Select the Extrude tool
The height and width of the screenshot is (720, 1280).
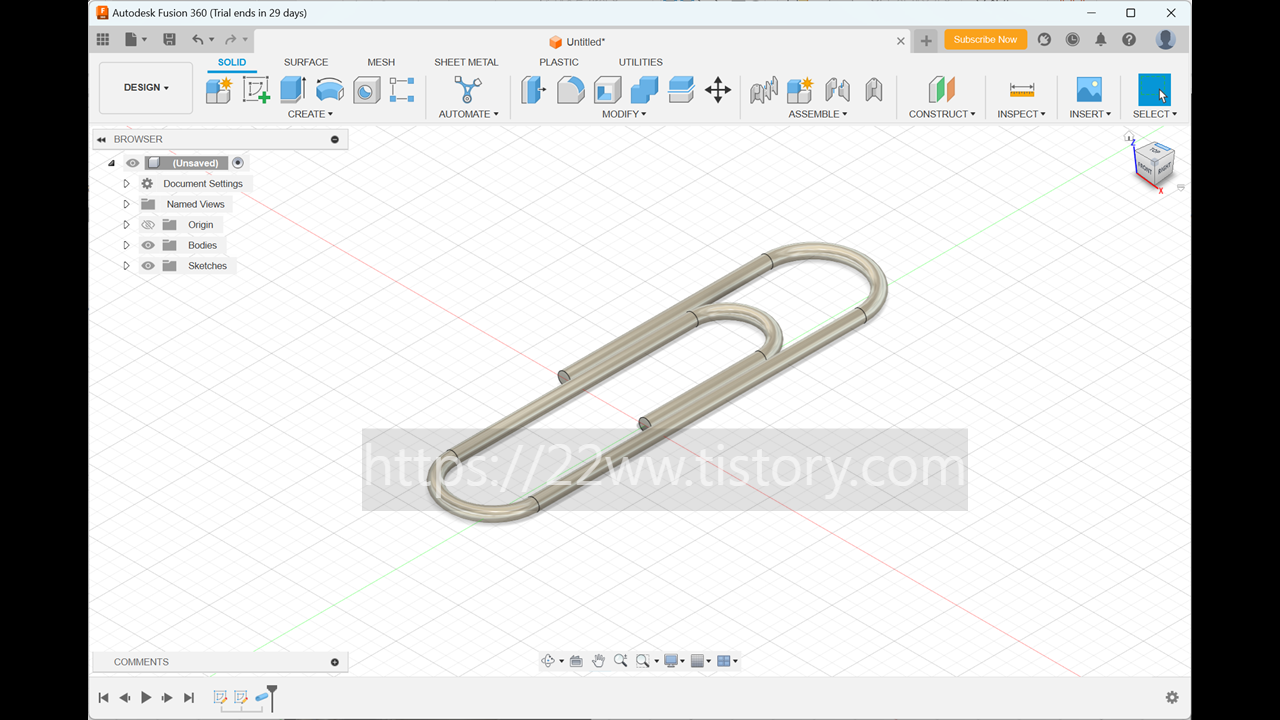293,90
